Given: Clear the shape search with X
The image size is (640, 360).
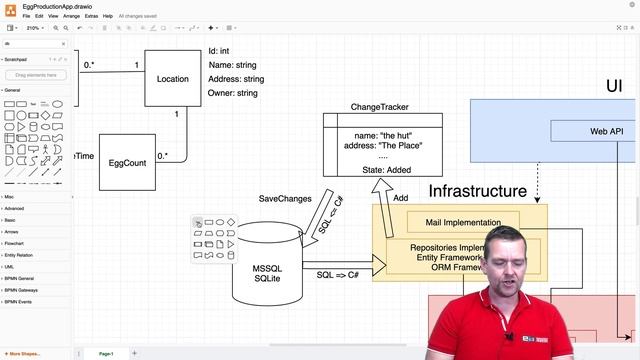Looking at the screenshot, I should 63,44.
